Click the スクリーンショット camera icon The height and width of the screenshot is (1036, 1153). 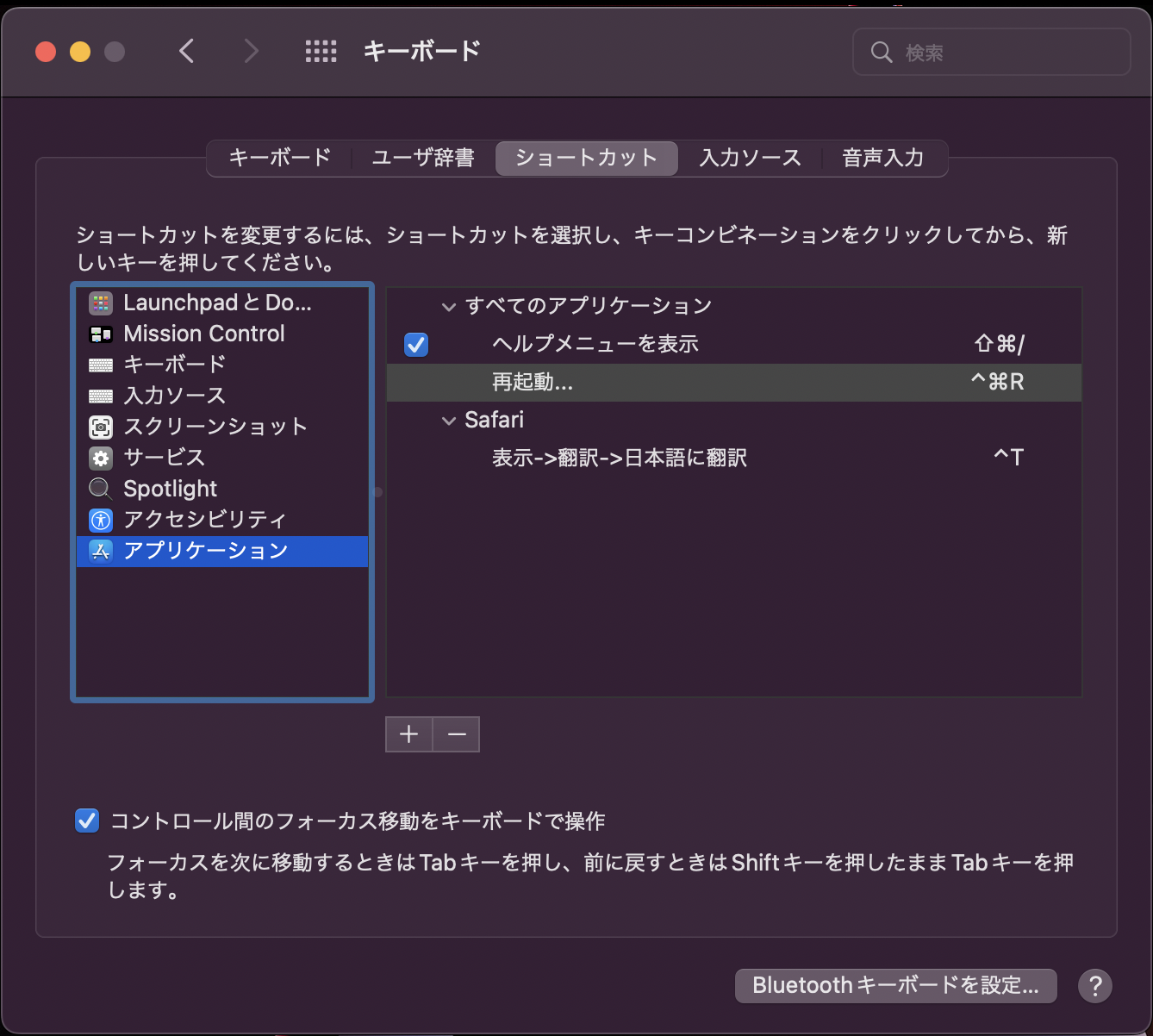101,428
